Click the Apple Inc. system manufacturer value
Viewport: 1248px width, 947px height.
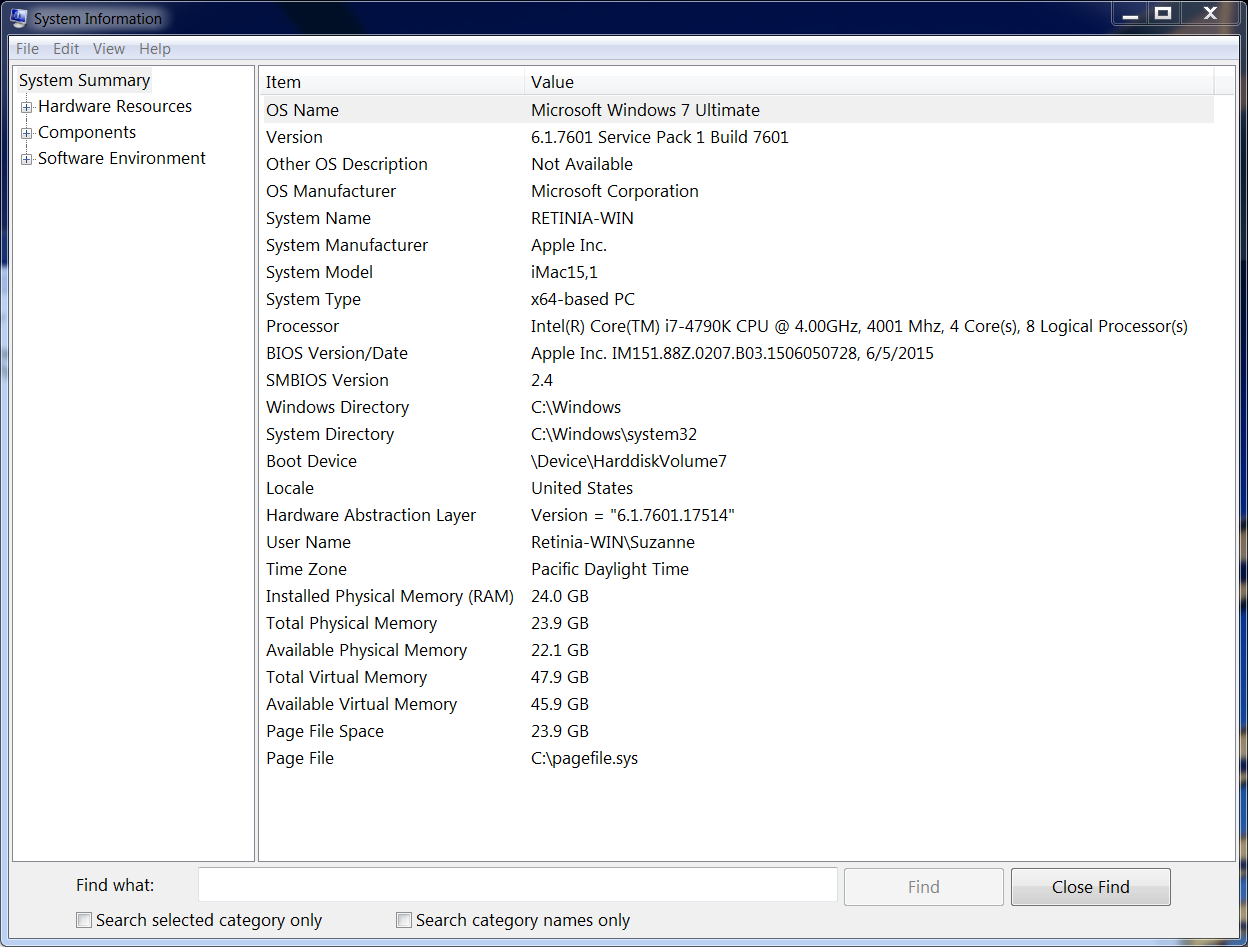(569, 245)
